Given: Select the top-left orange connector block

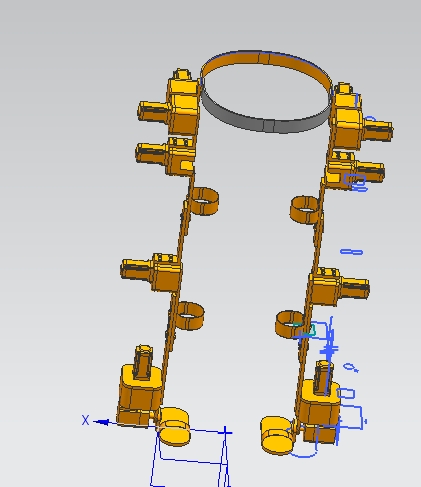Looking at the screenshot, I should click(x=169, y=103).
